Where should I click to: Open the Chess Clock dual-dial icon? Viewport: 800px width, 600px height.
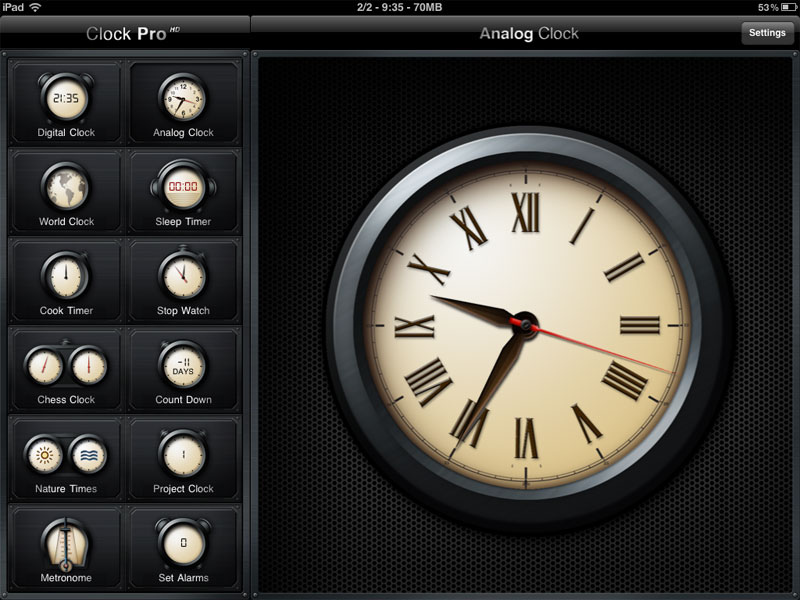[x=66, y=366]
